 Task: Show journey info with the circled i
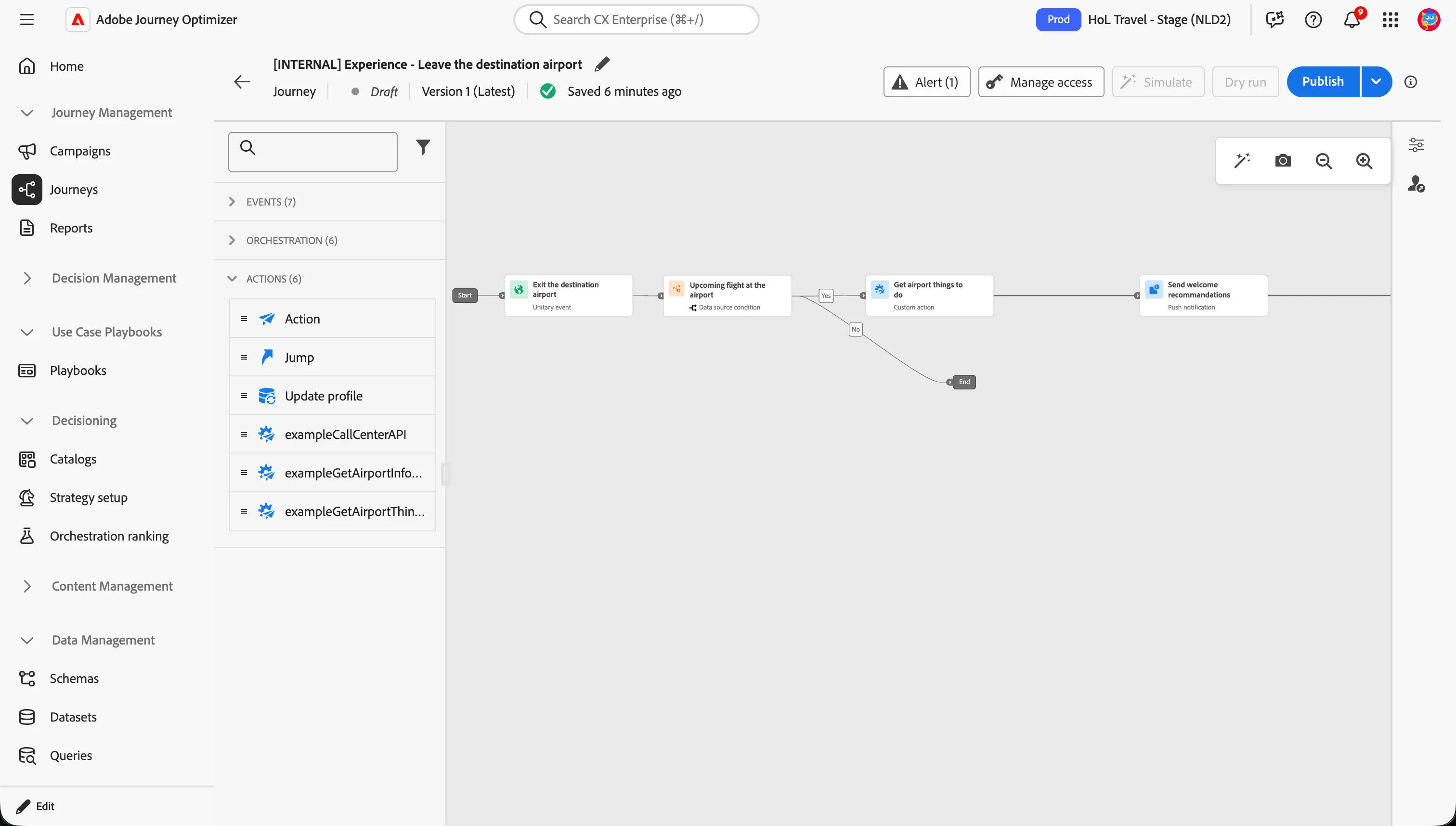click(x=1411, y=82)
